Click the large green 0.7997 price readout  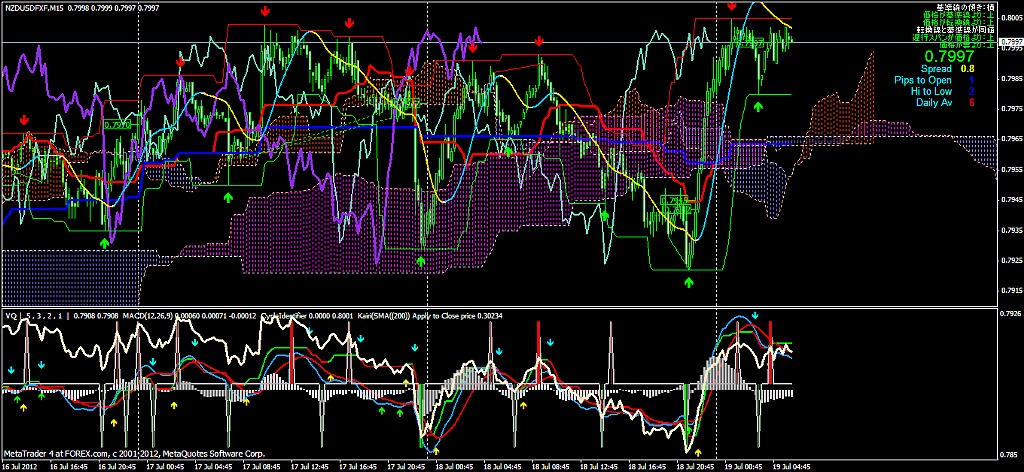point(951,56)
